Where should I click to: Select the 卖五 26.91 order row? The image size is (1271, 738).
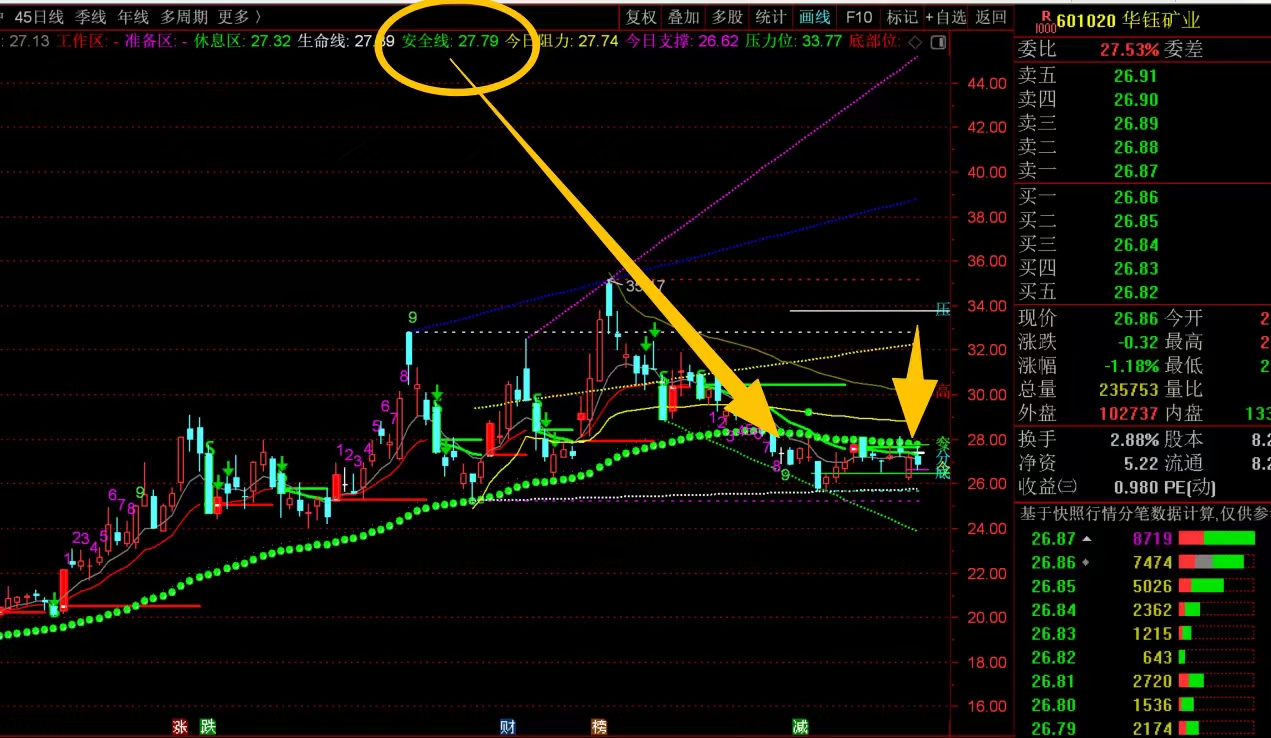(x=1142, y=76)
